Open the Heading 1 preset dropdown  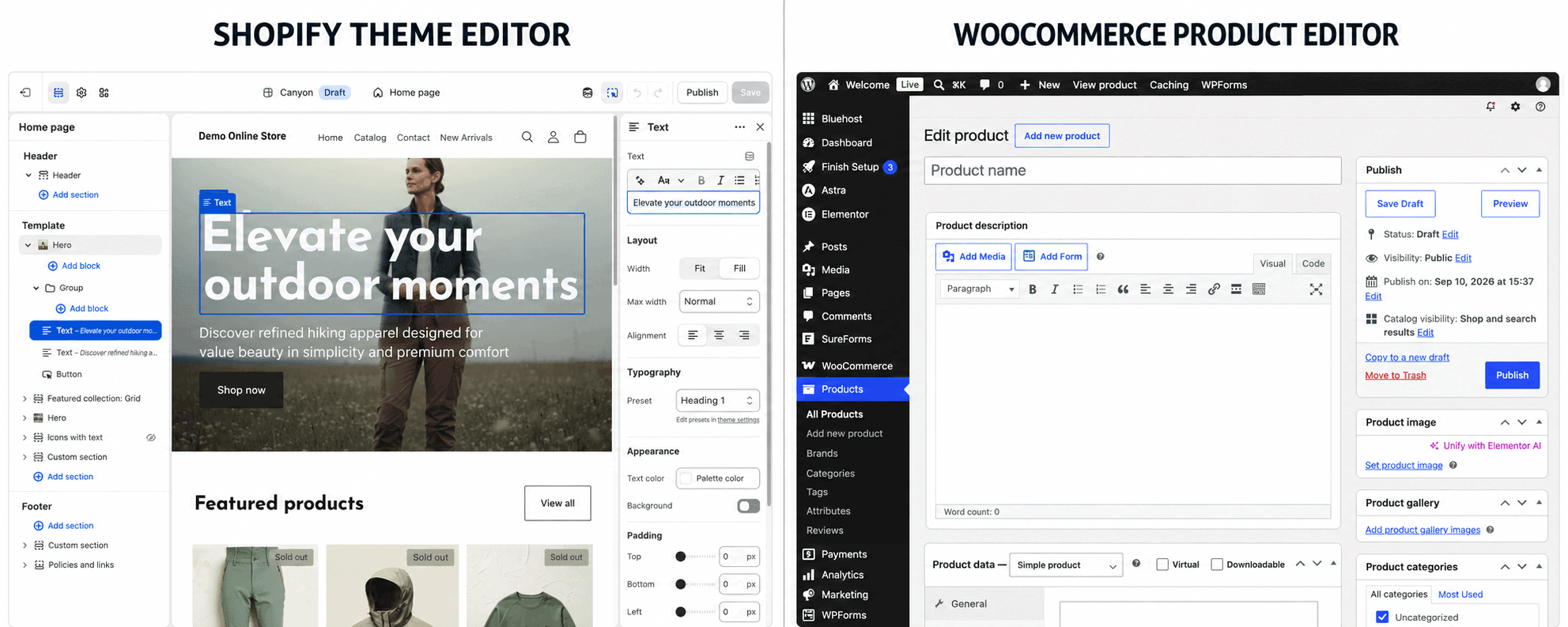717,401
